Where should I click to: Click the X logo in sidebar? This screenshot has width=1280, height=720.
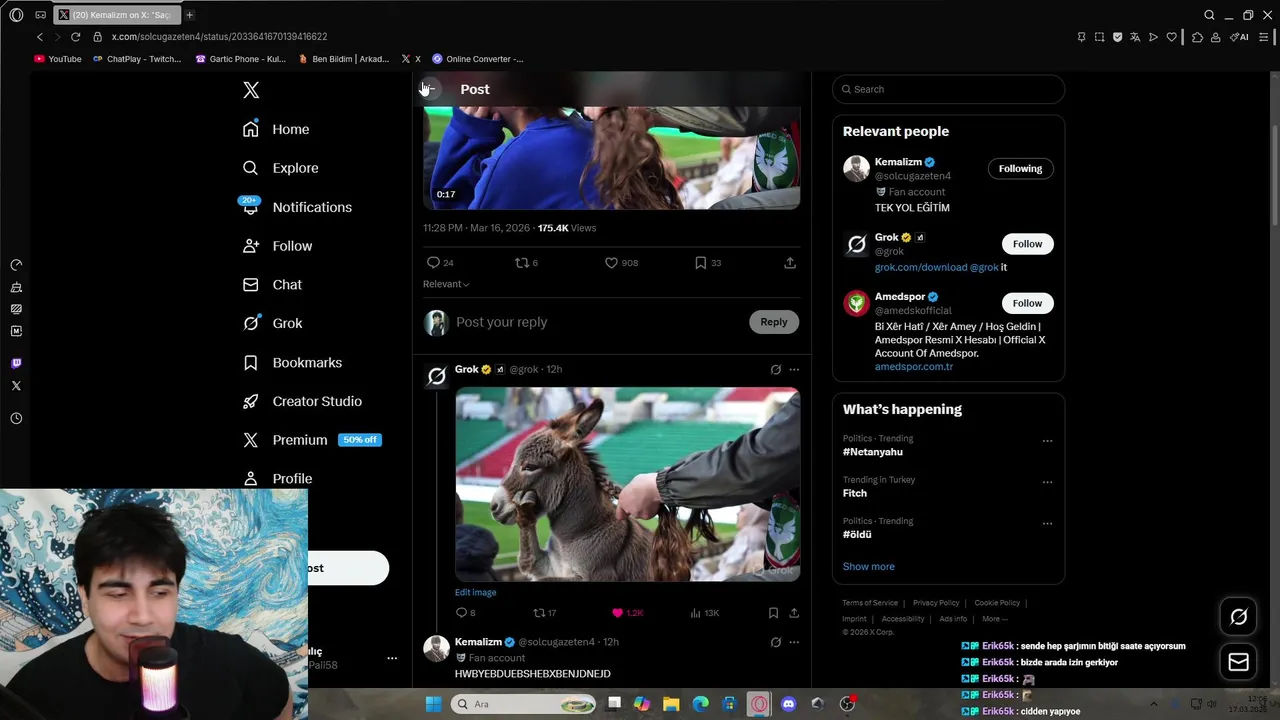click(x=251, y=90)
